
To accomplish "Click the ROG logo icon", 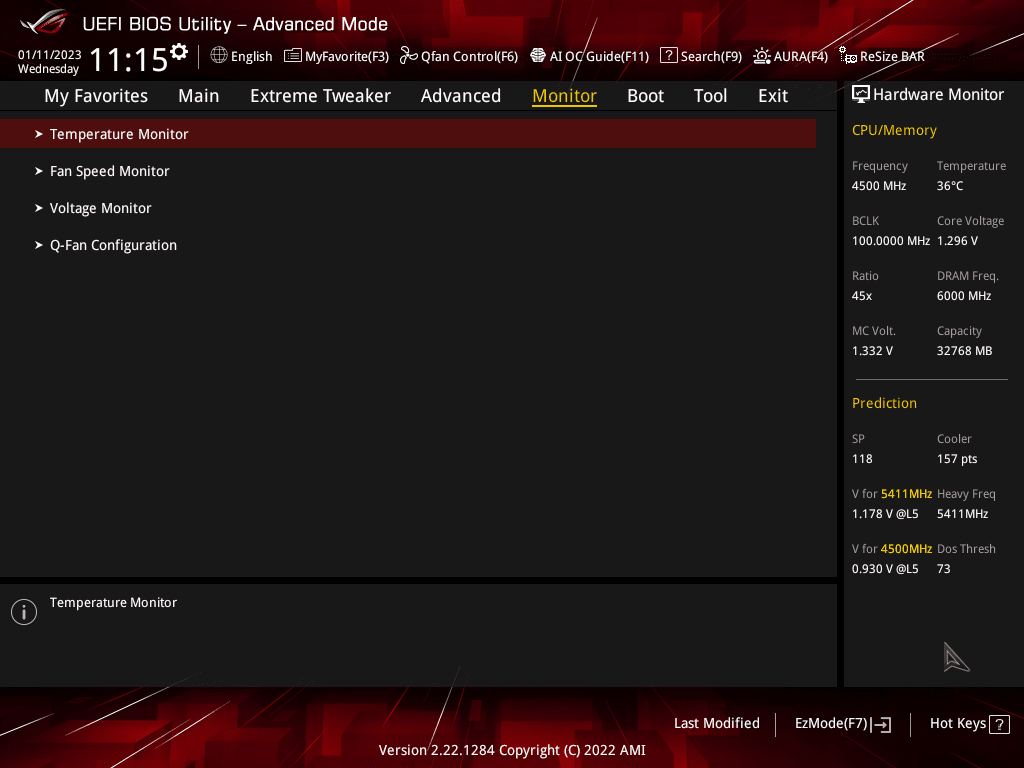I will (43, 22).
